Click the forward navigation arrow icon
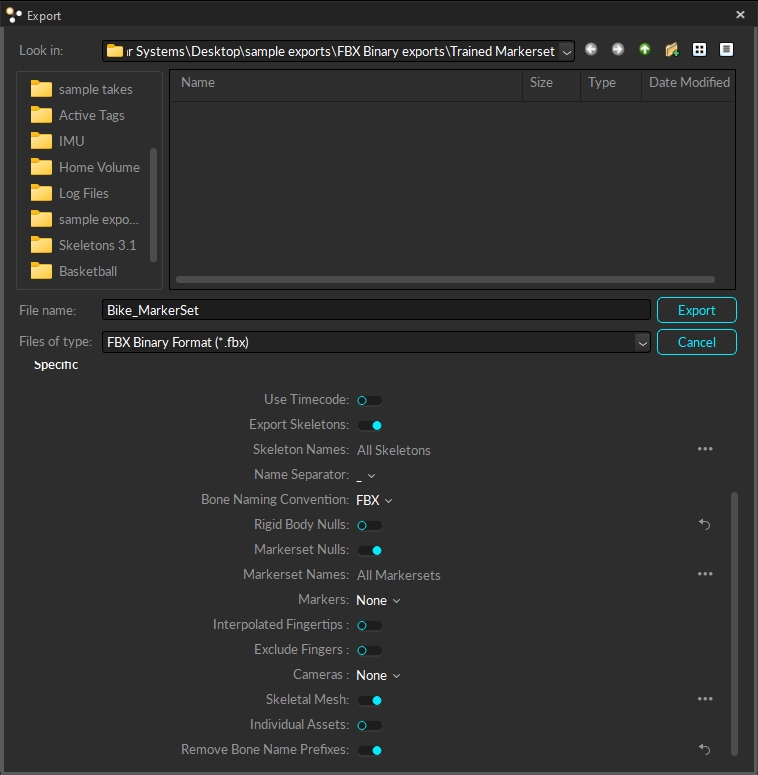The height and width of the screenshot is (775, 758). (618, 49)
